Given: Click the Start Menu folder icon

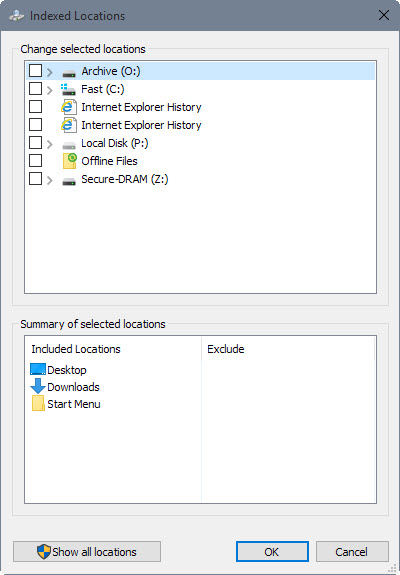Looking at the screenshot, I should [x=38, y=403].
